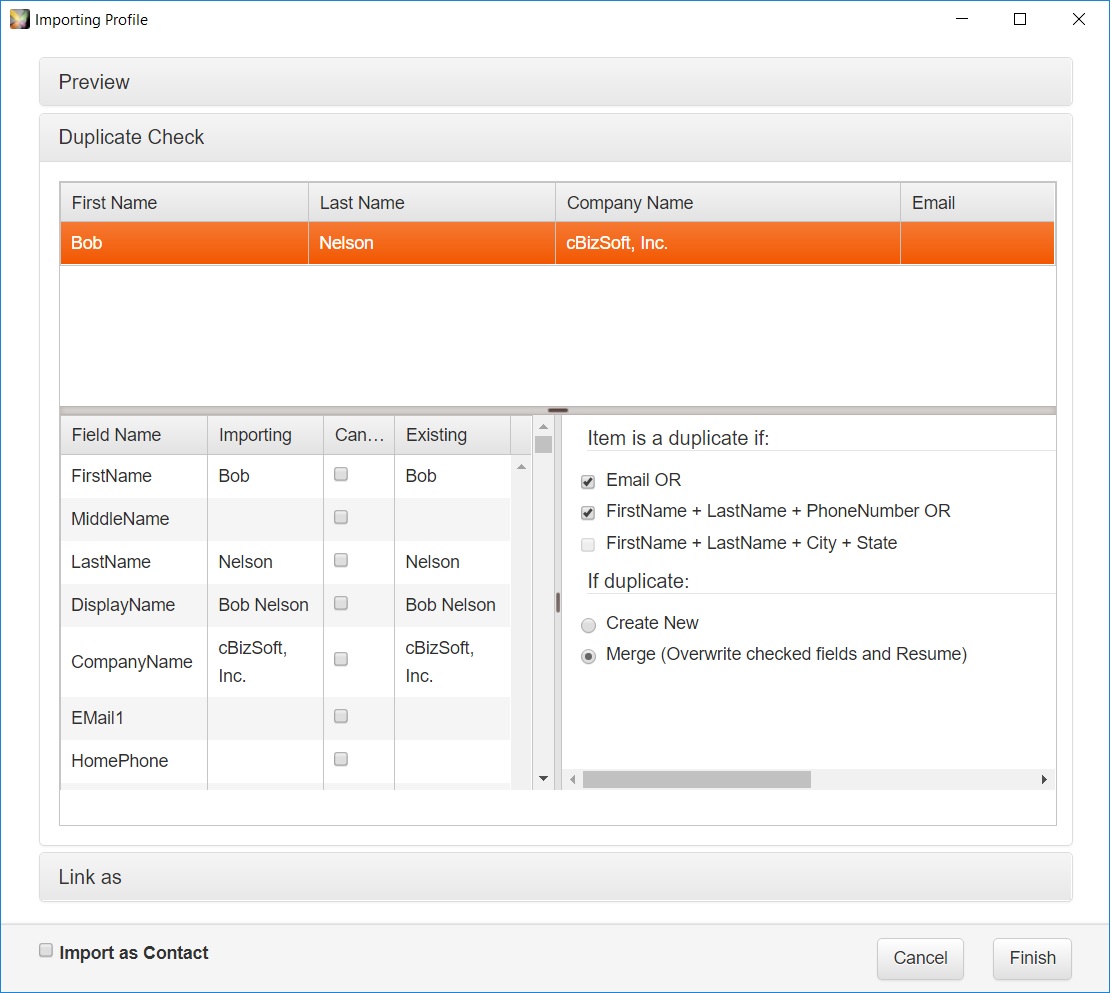1111x993 pixels.
Task: Click the horizontal splitter handle below top grid
Action: click(x=558, y=410)
